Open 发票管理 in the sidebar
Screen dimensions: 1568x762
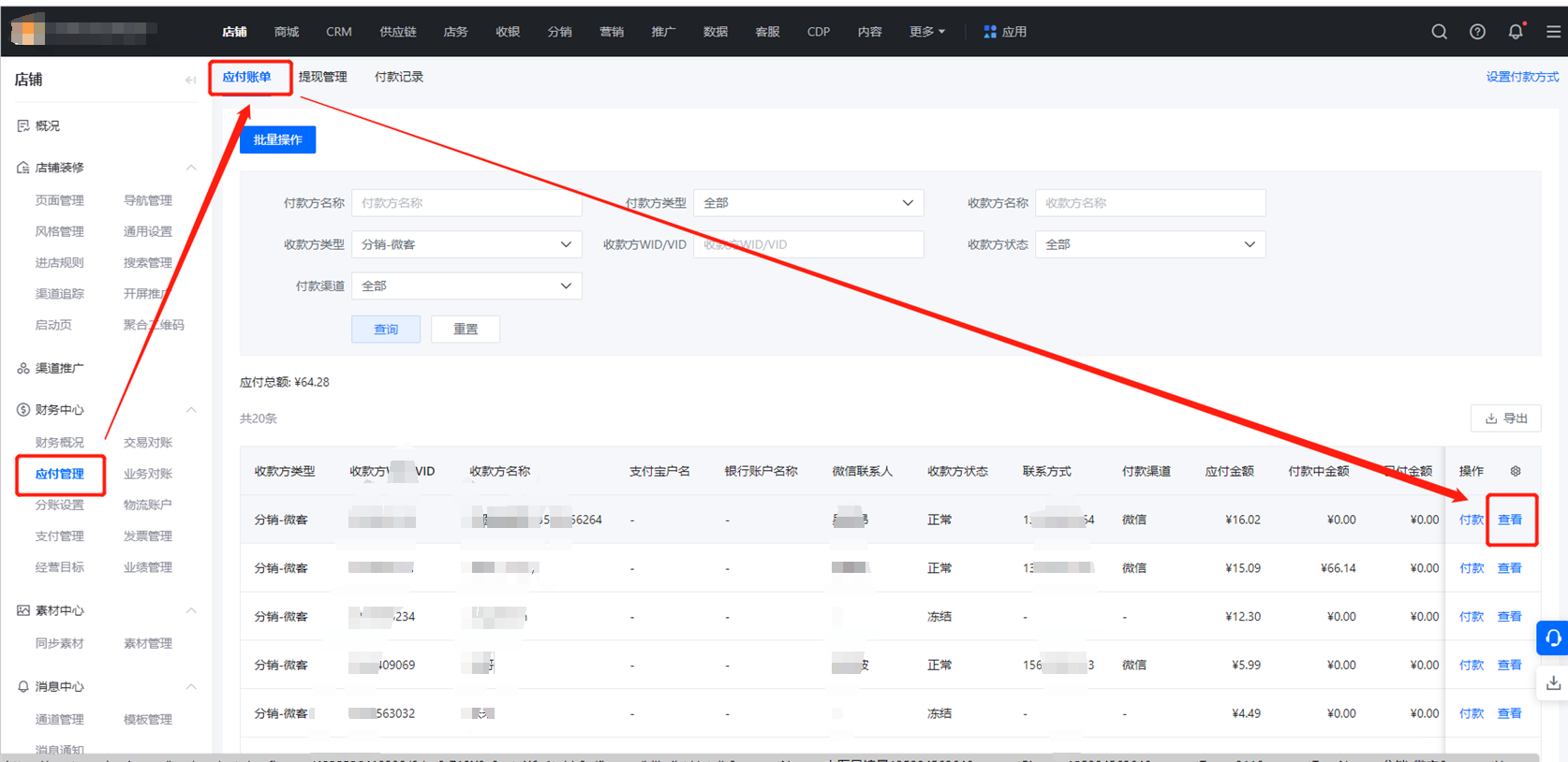pos(148,536)
